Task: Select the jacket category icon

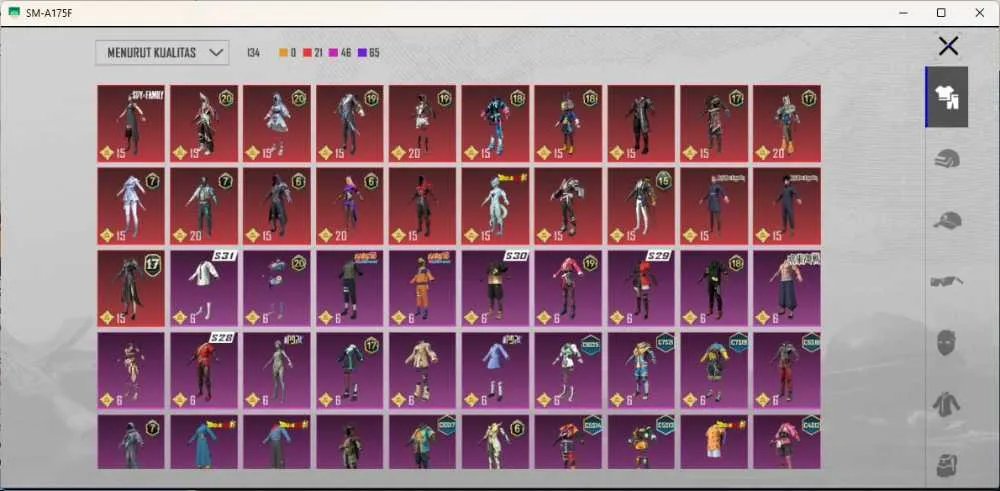Action: tap(947, 404)
